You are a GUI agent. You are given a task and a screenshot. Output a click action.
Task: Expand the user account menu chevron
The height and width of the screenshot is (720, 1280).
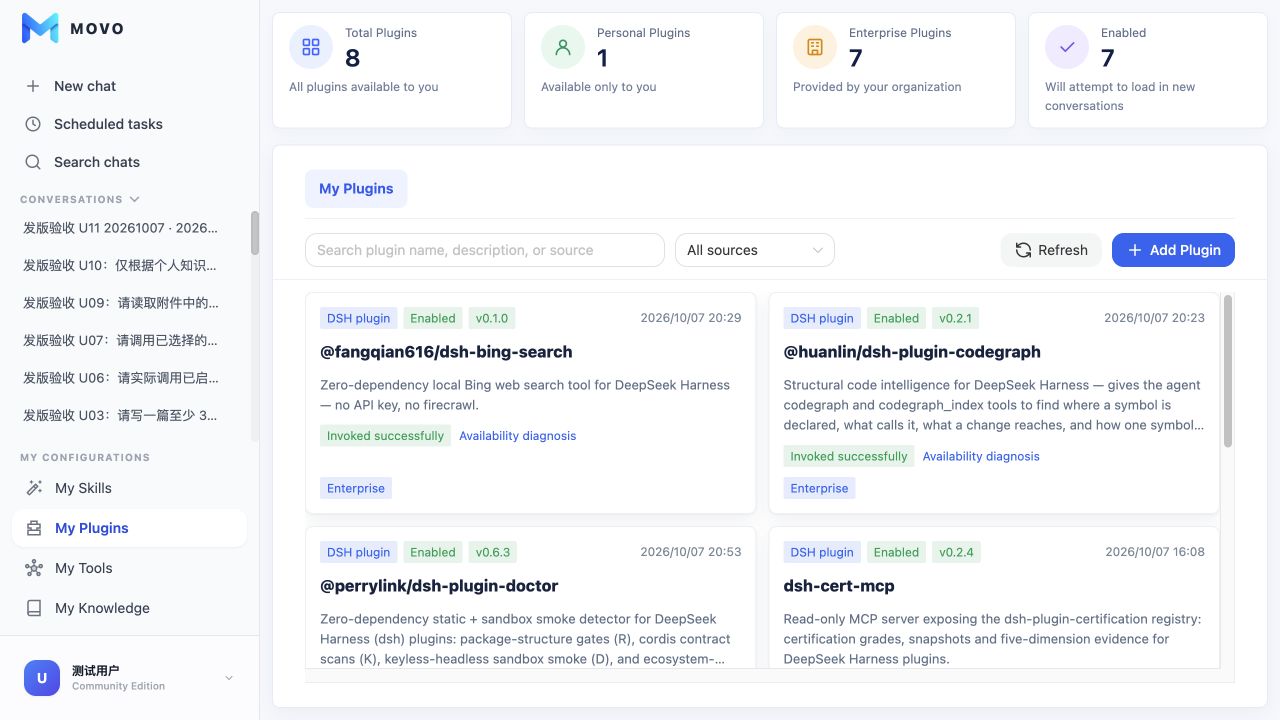tap(229, 678)
